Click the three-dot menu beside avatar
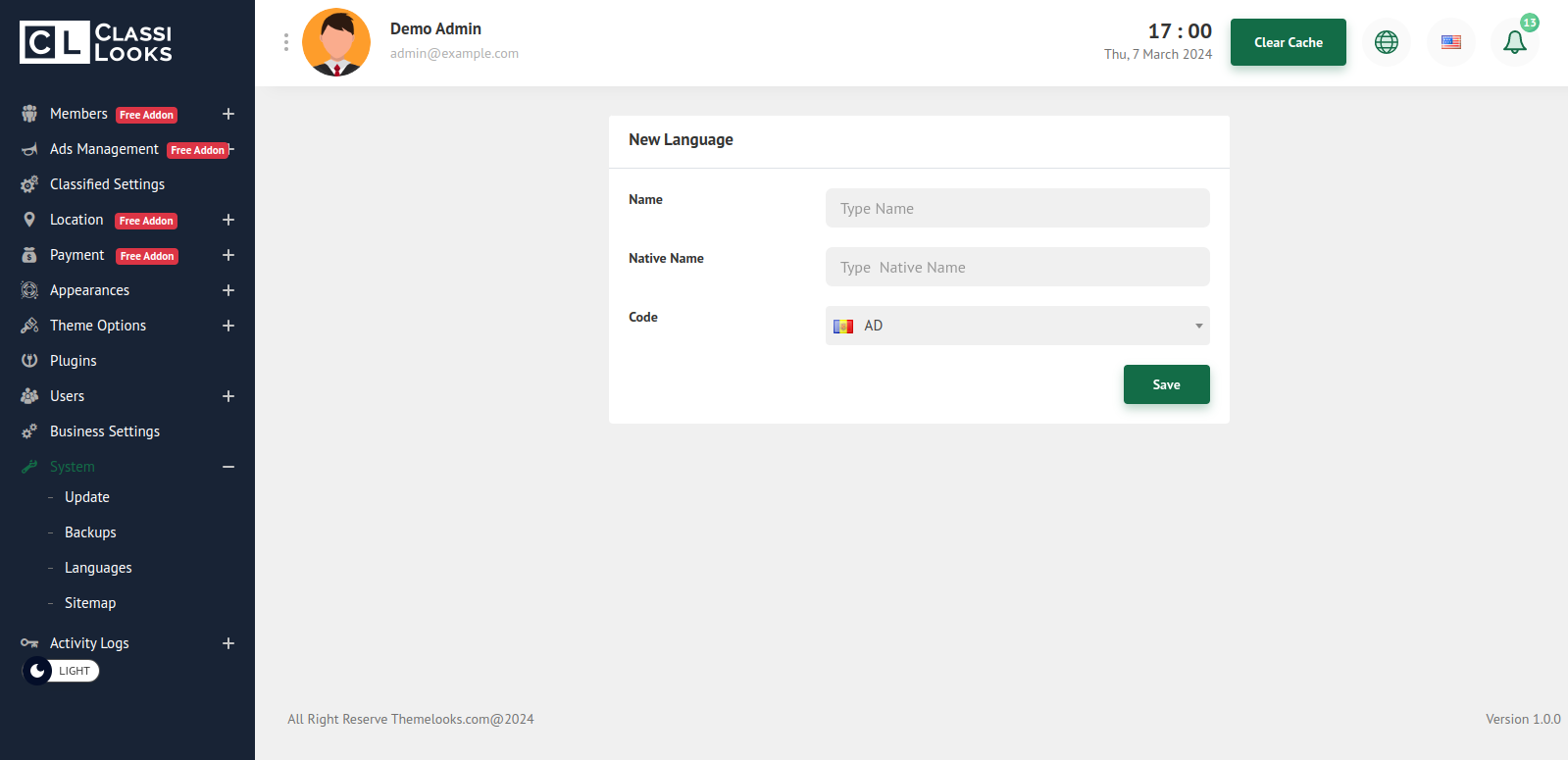 click(x=285, y=42)
